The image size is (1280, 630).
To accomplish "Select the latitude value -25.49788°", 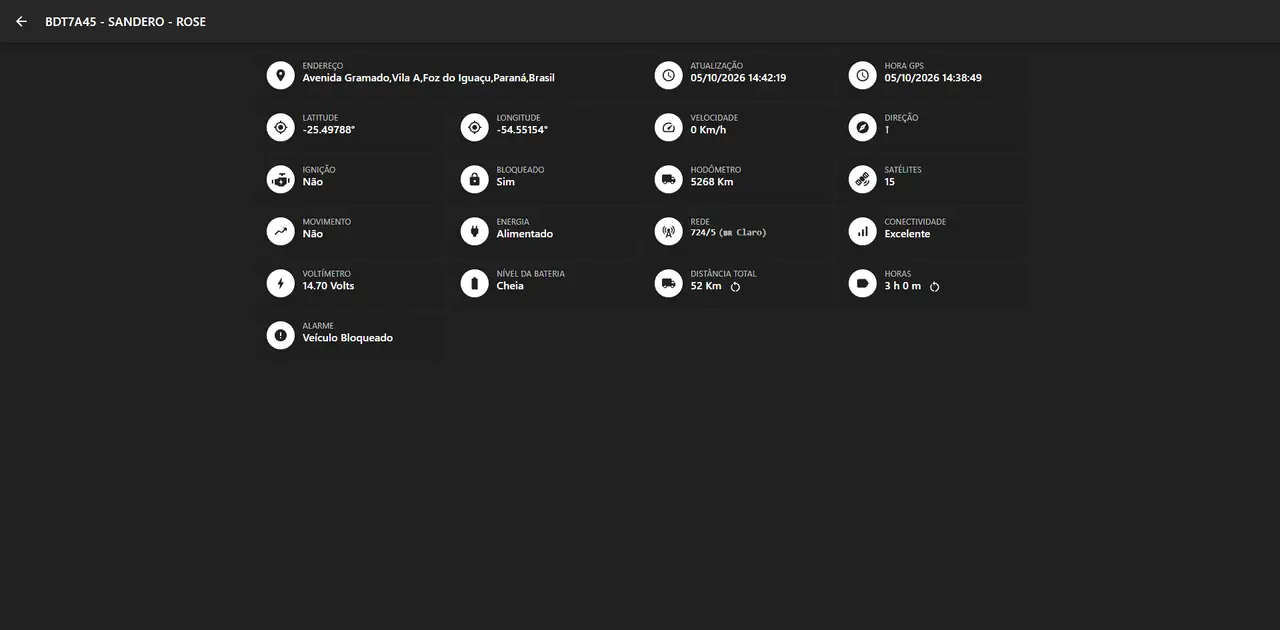I will click(329, 130).
